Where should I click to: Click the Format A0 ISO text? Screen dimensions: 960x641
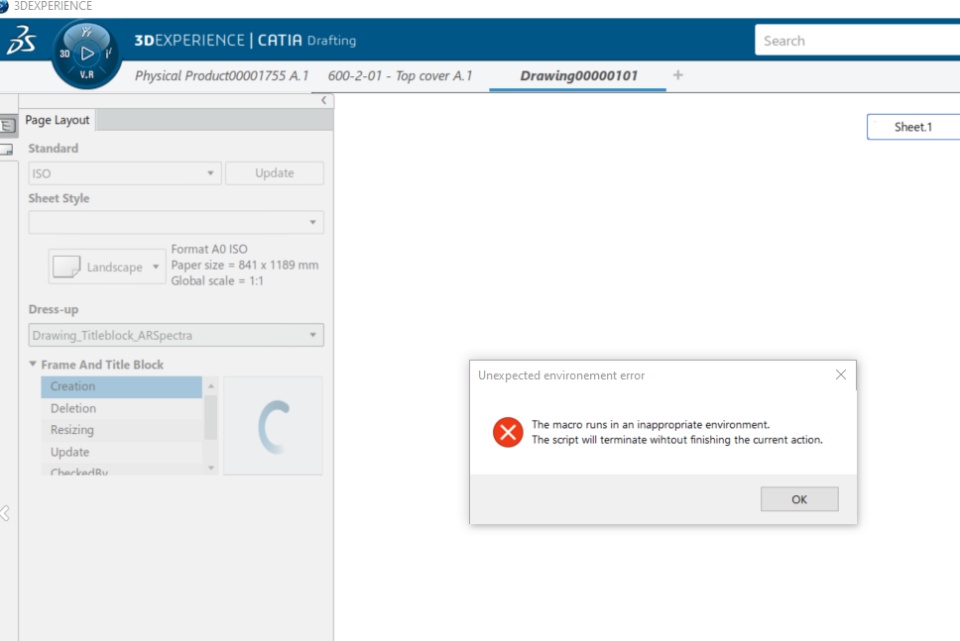[x=209, y=249]
